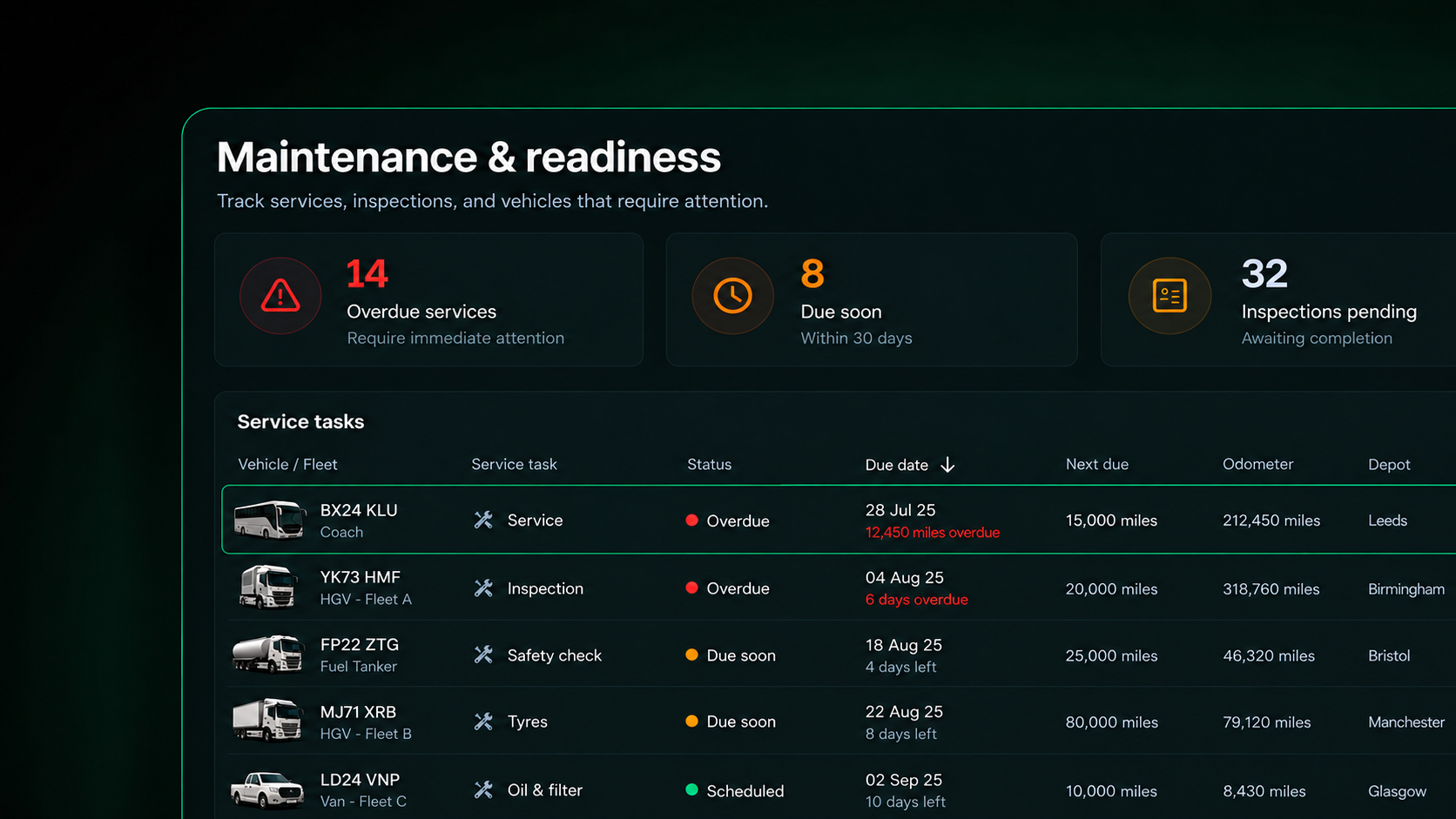The height and width of the screenshot is (819, 1456).
Task: Open the FP22 ZTG fuel tanker thumbnail
Action: coord(268,654)
